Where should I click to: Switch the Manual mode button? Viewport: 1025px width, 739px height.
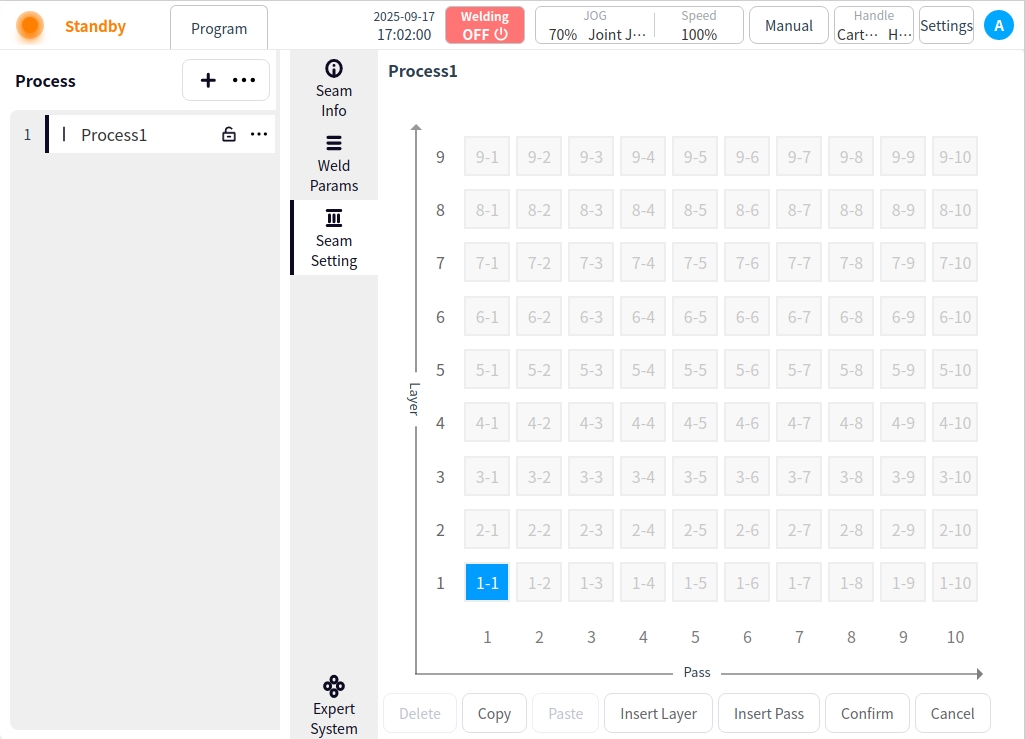click(x=788, y=26)
